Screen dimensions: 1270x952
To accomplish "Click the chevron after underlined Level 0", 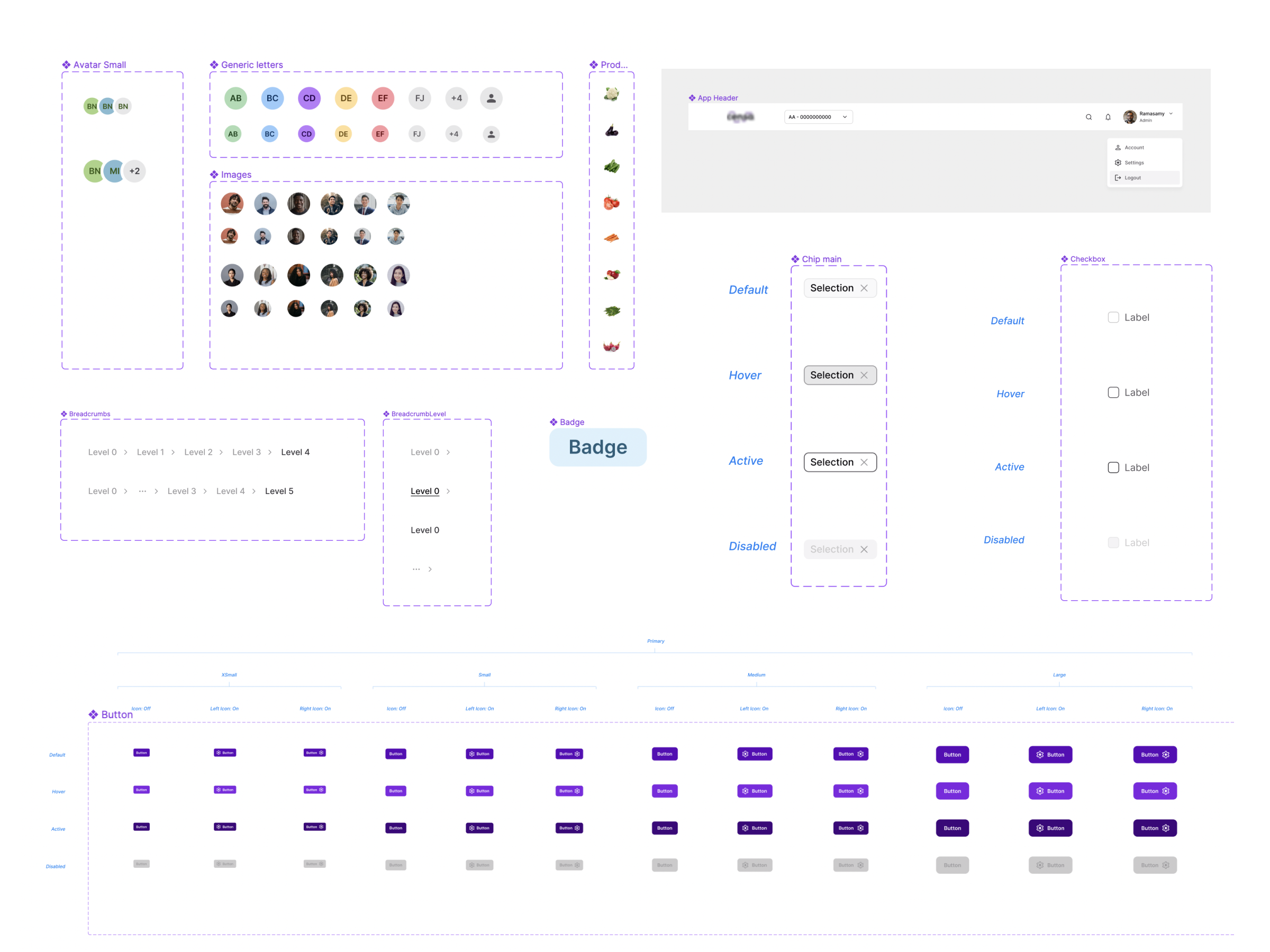I will (448, 491).
